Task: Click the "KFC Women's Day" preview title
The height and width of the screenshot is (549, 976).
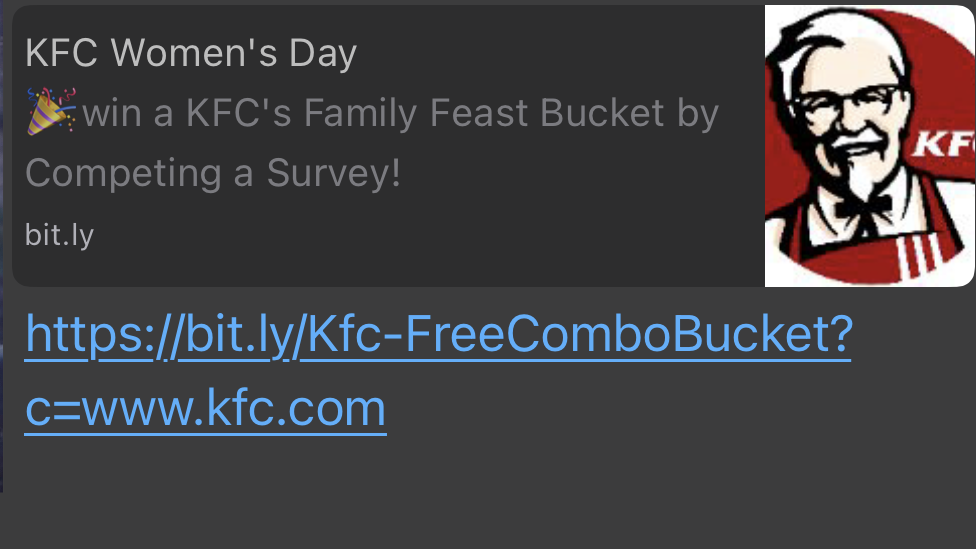Action: (190, 52)
